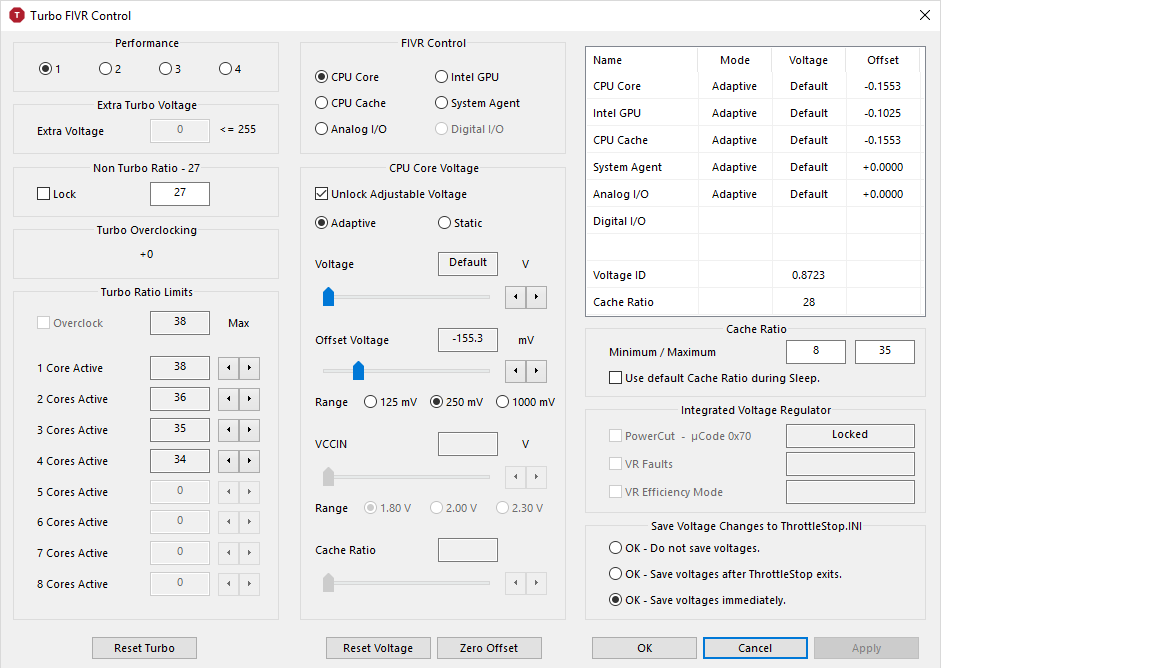Click the Offset Voltage slider handle
Image resolution: width=1152 pixels, height=668 pixels.
[x=359, y=370]
